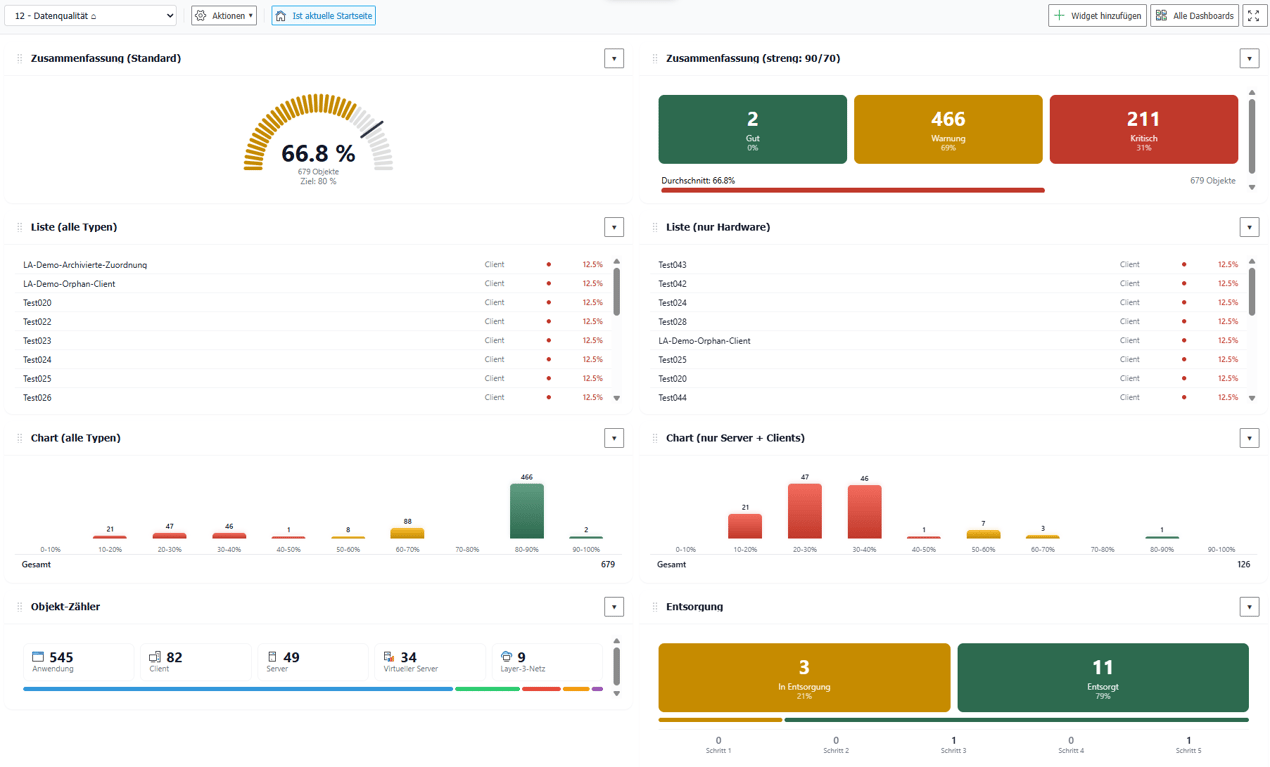
Task: Click the Layer-3-Netz counter icon
Action: [506, 657]
